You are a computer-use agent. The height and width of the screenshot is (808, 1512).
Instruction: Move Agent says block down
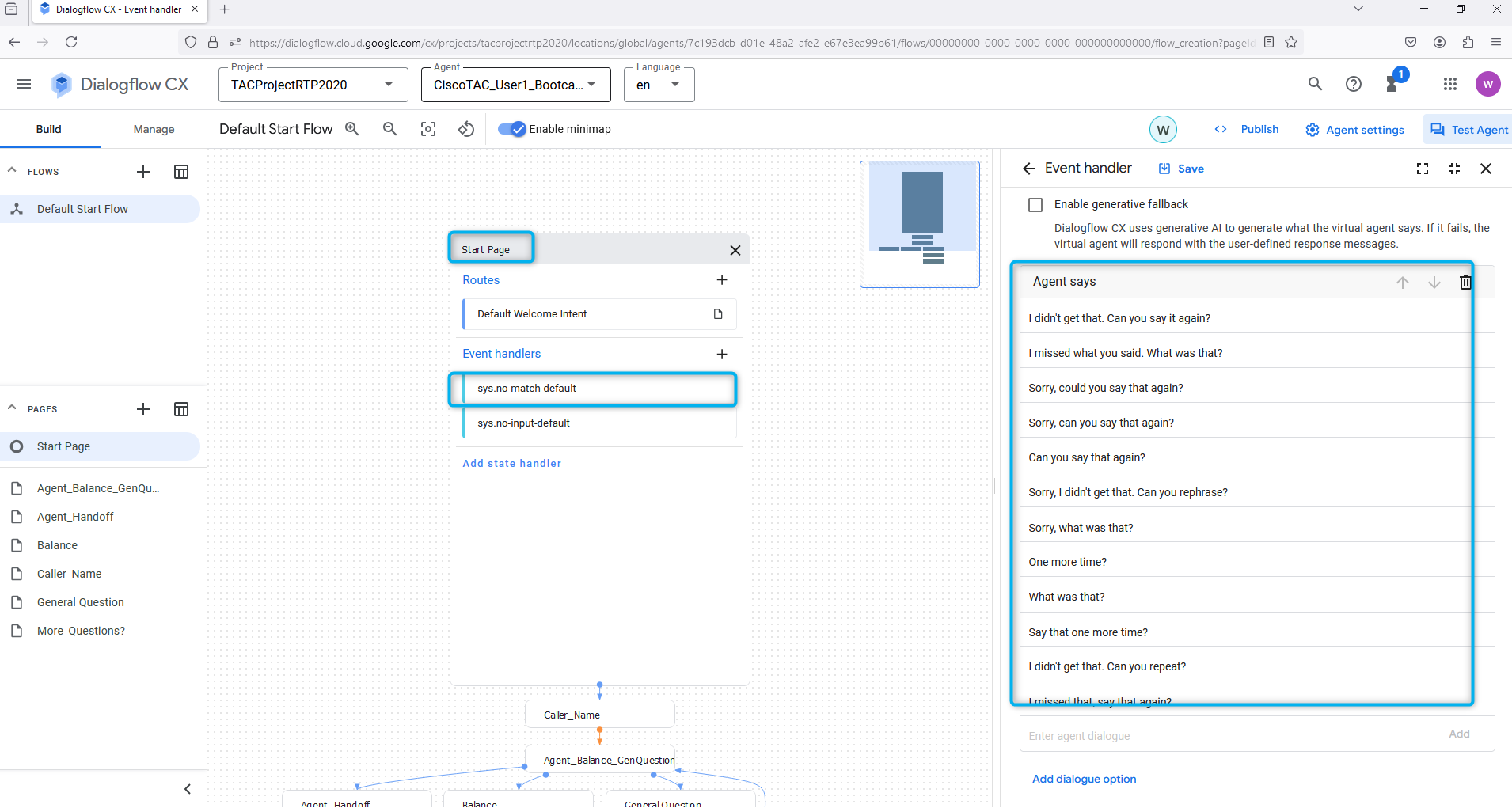coord(1434,283)
